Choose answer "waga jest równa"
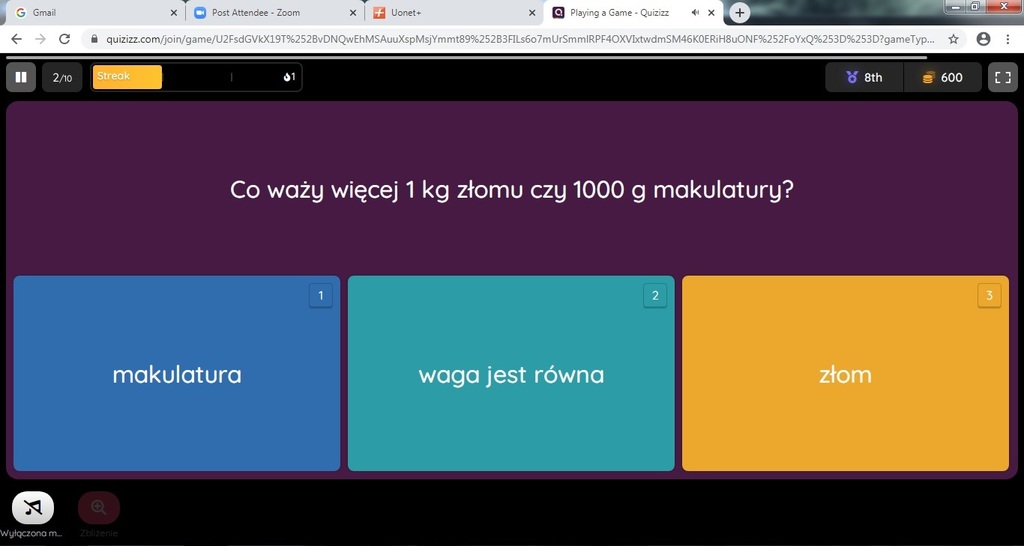 click(x=511, y=374)
